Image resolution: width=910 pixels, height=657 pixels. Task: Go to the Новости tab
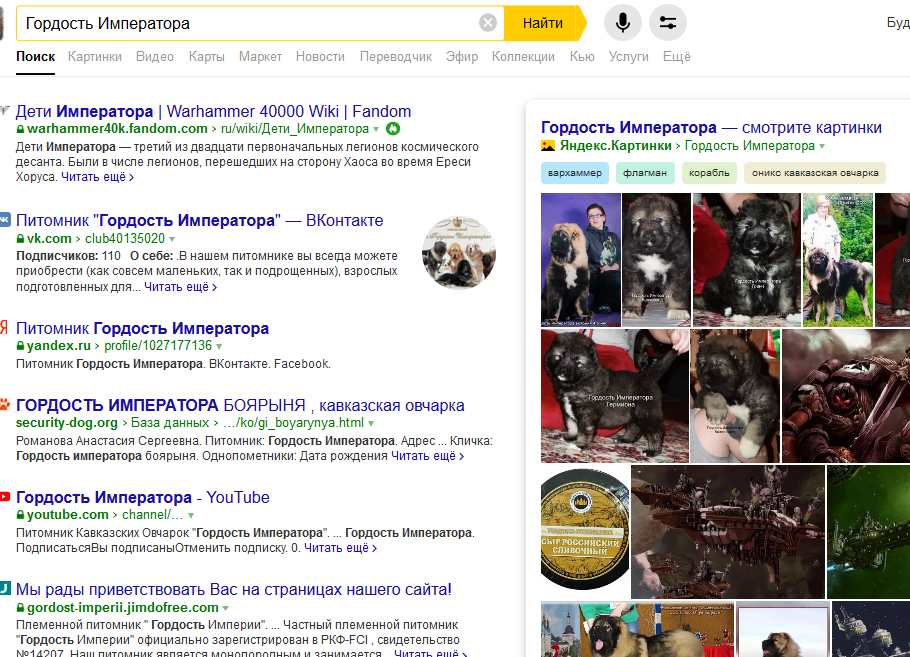[320, 56]
